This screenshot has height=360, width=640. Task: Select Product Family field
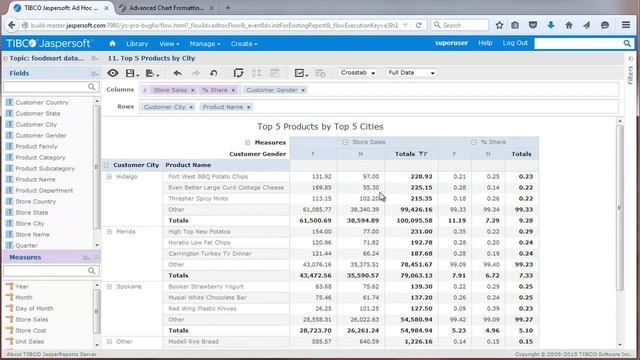[x=36, y=147]
